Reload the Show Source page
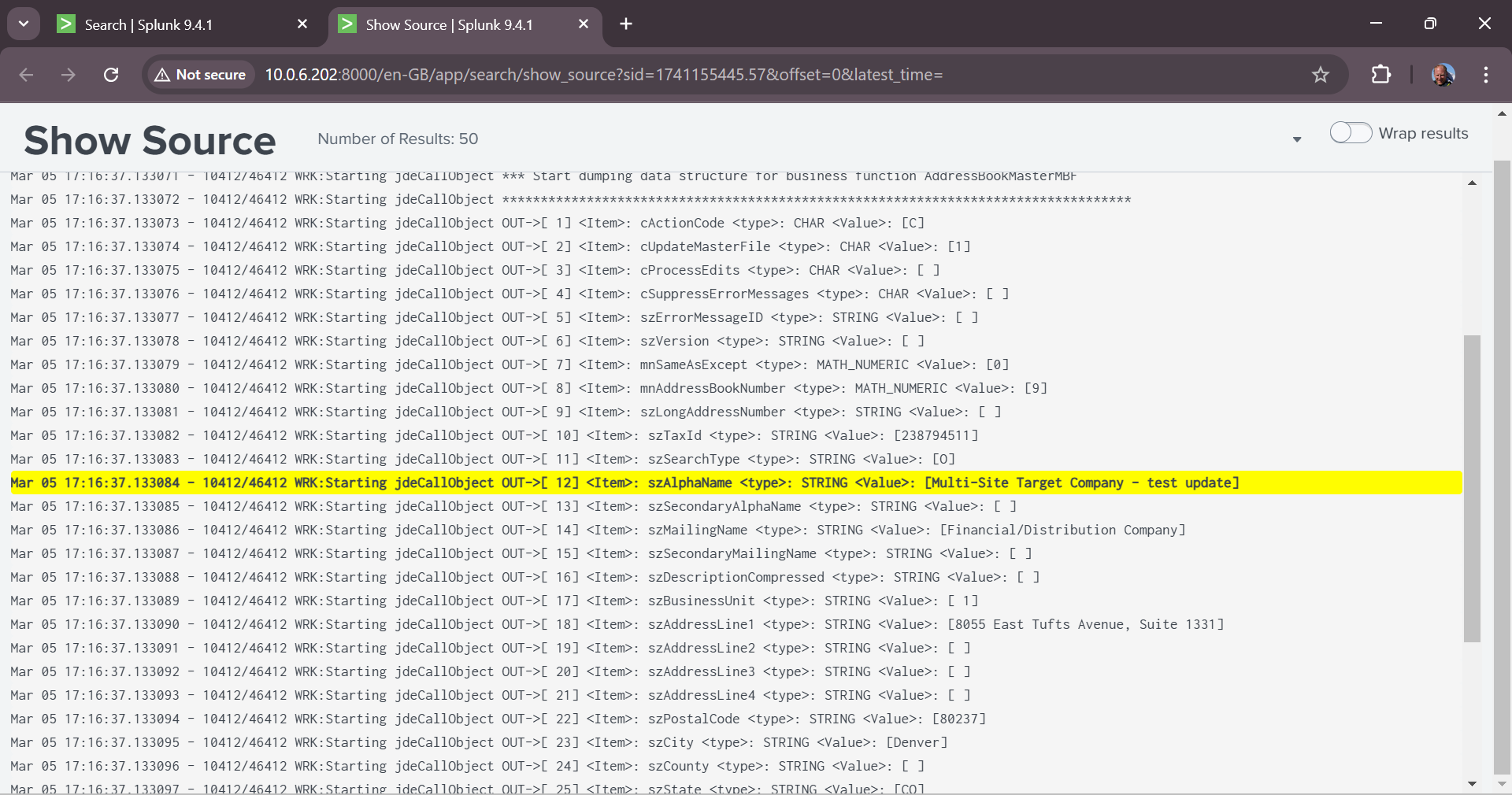Image resolution: width=1512 pixels, height=795 pixels. click(111, 75)
